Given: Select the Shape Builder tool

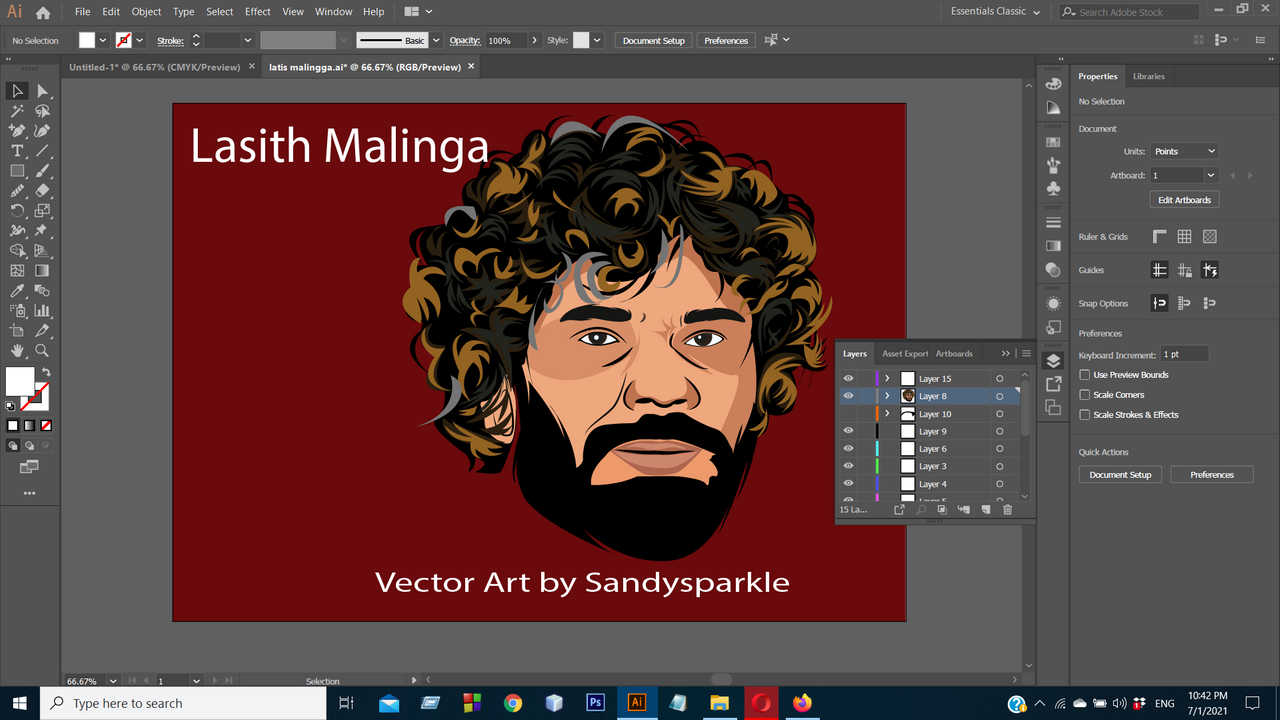Looking at the screenshot, I should click(17, 251).
